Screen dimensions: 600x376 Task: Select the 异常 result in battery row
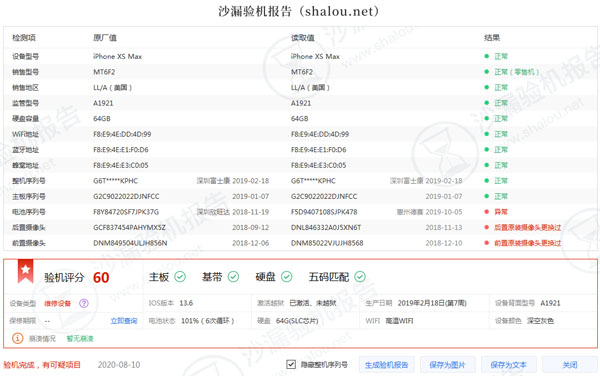[x=501, y=212]
